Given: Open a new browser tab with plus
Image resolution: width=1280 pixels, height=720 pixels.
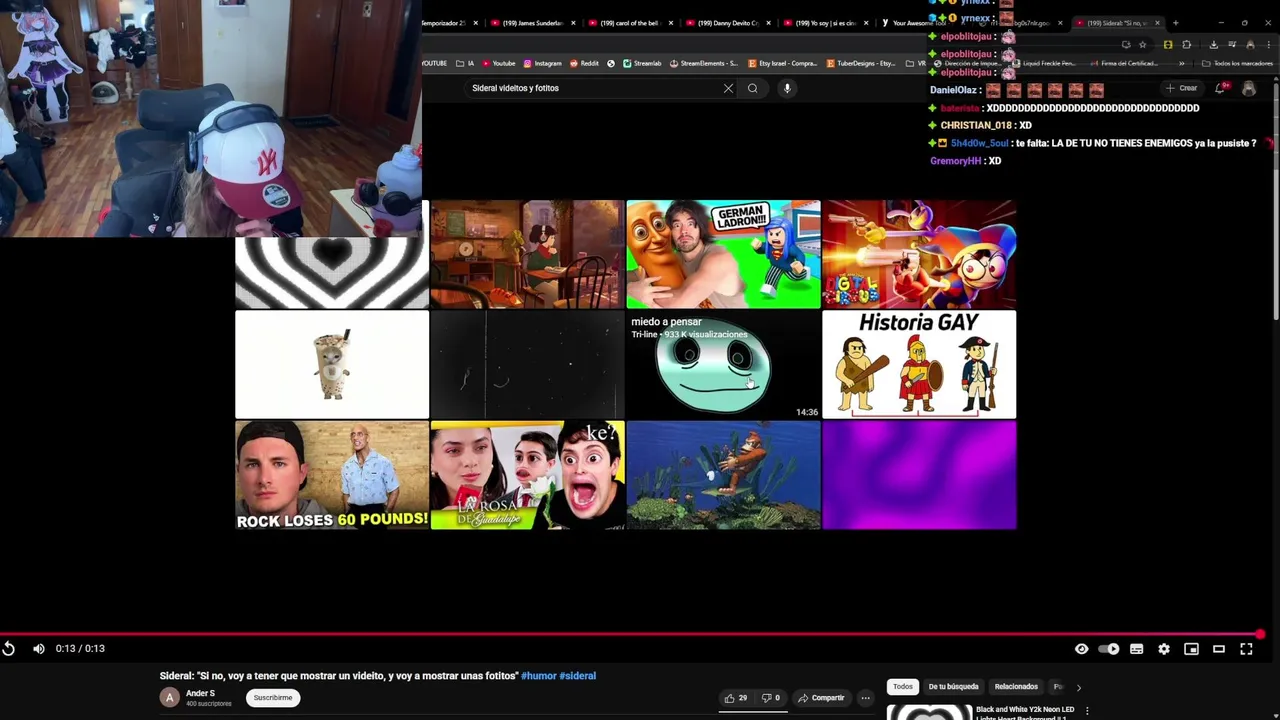Looking at the screenshot, I should pyautogui.click(x=1175, y=23).
